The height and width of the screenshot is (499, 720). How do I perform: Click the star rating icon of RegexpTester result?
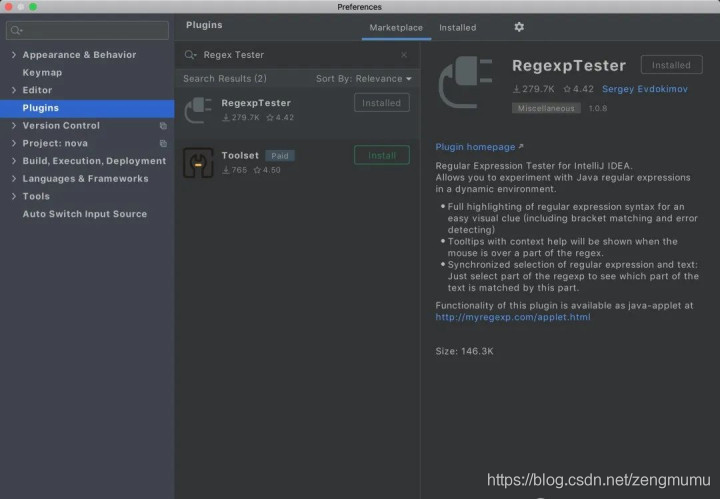coord(270,118)
